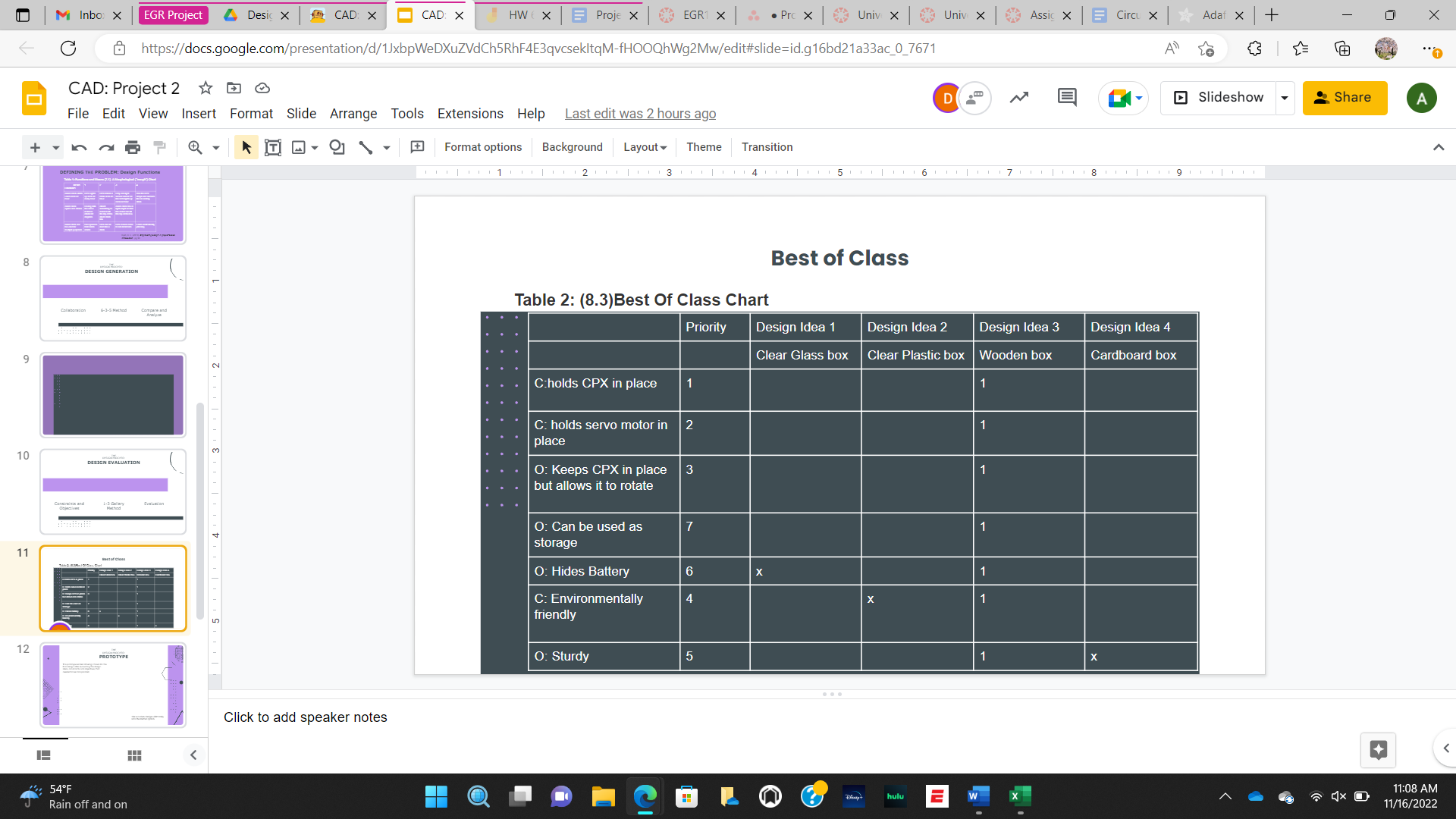Viewport: 1456px width, 819px height.
Task: Open comment history icon
Action: point(1067,97)
